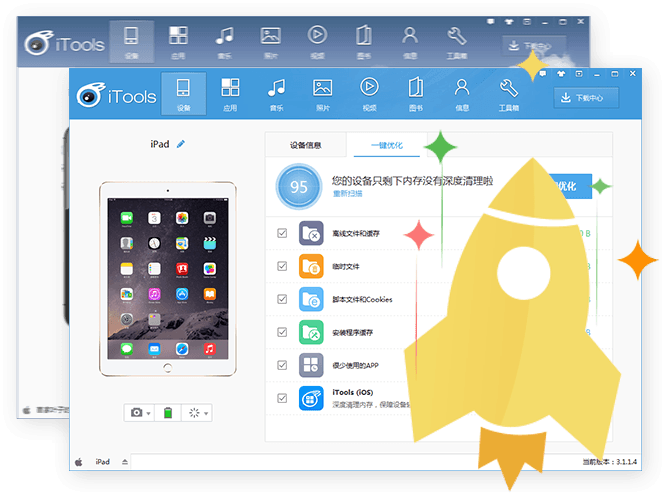The image size is (665, 495).
Task: Click the 95 score circle
Action: click(x=299, y=187)
